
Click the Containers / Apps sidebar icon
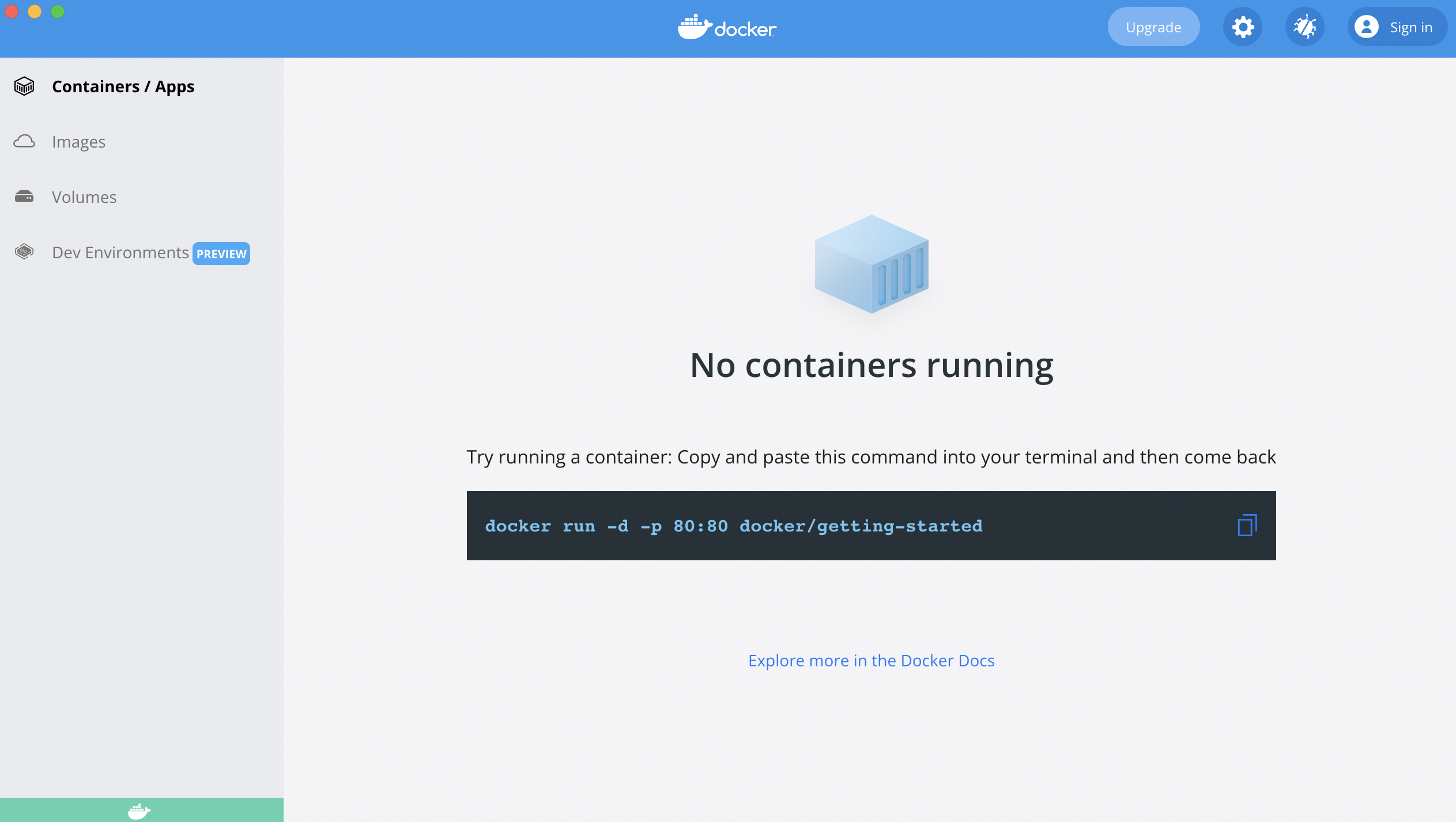point(24,86)
